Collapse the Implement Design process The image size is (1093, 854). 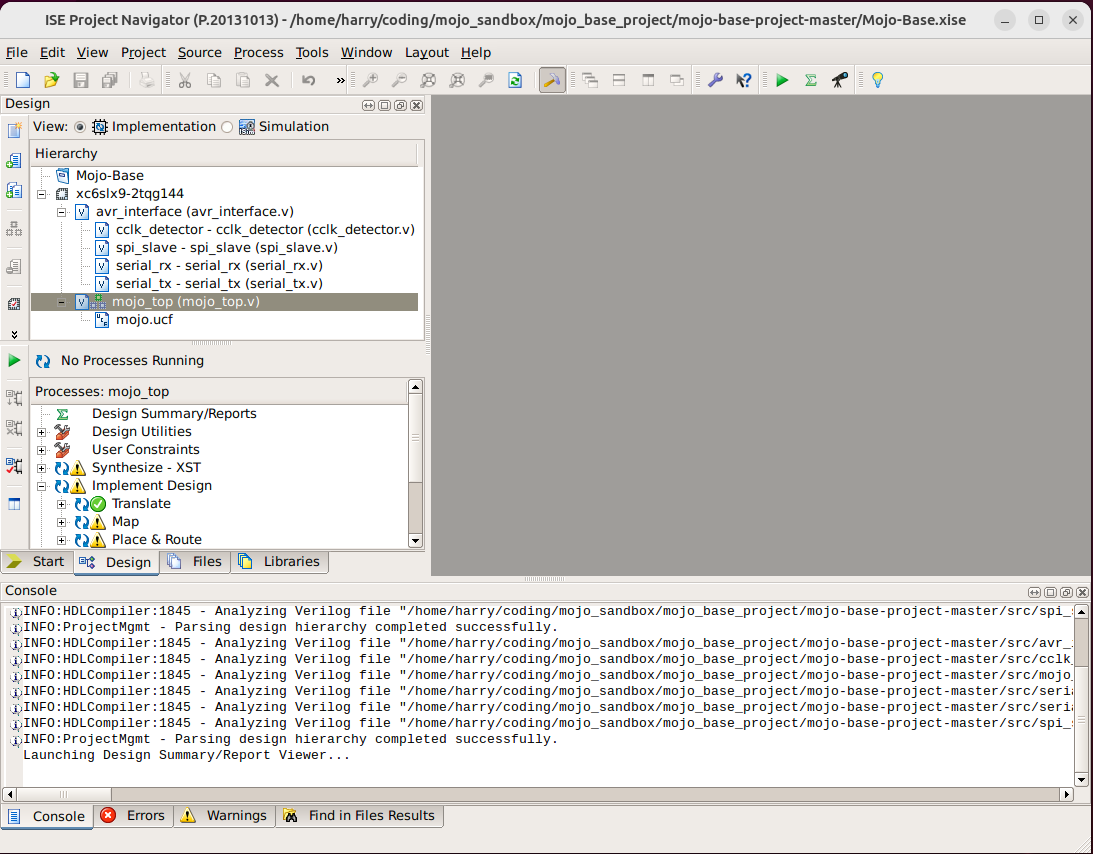pos(42,487)
